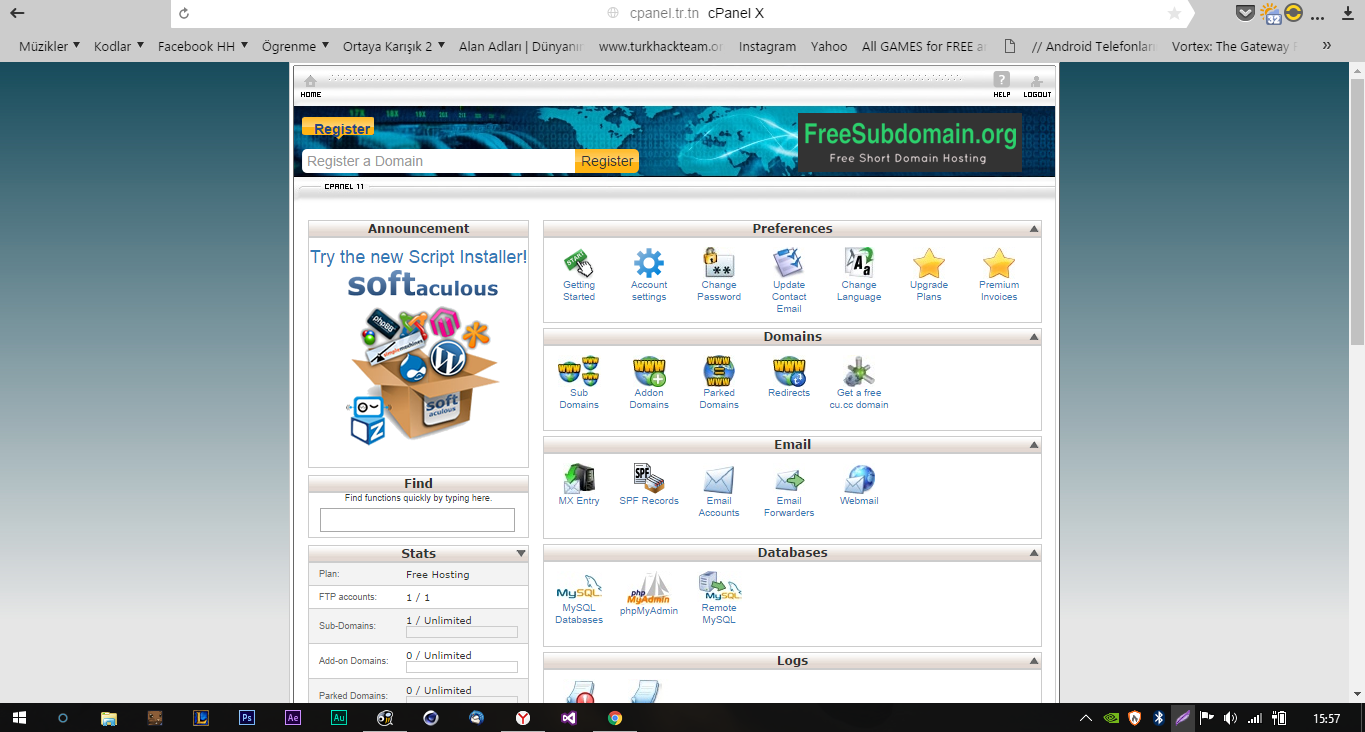Click the Register button beside domain field
Image resolution: width=1365 pixels, height=732 pixels.
607,161
